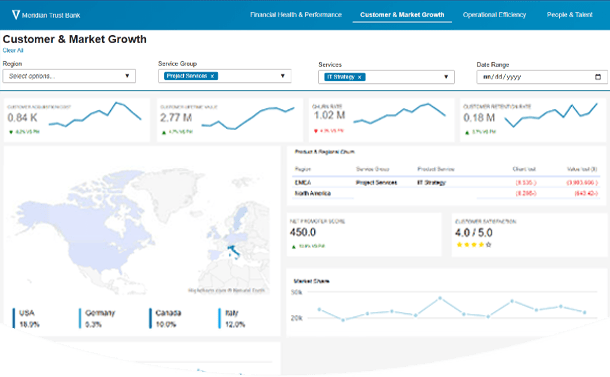
Task: Click the IT Strategy table cell
Action: click(431, 182)
